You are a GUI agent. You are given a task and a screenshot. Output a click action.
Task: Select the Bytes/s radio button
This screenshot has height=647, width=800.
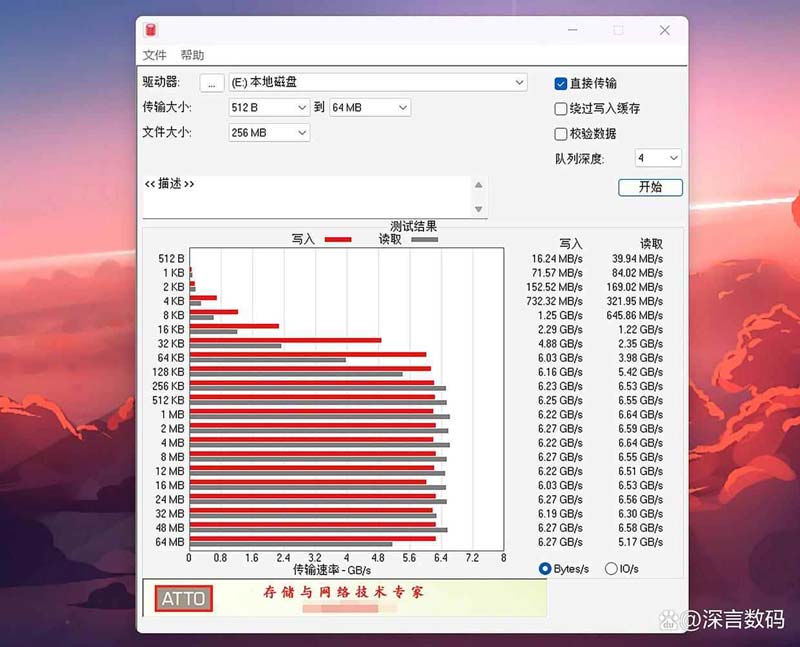545,568
